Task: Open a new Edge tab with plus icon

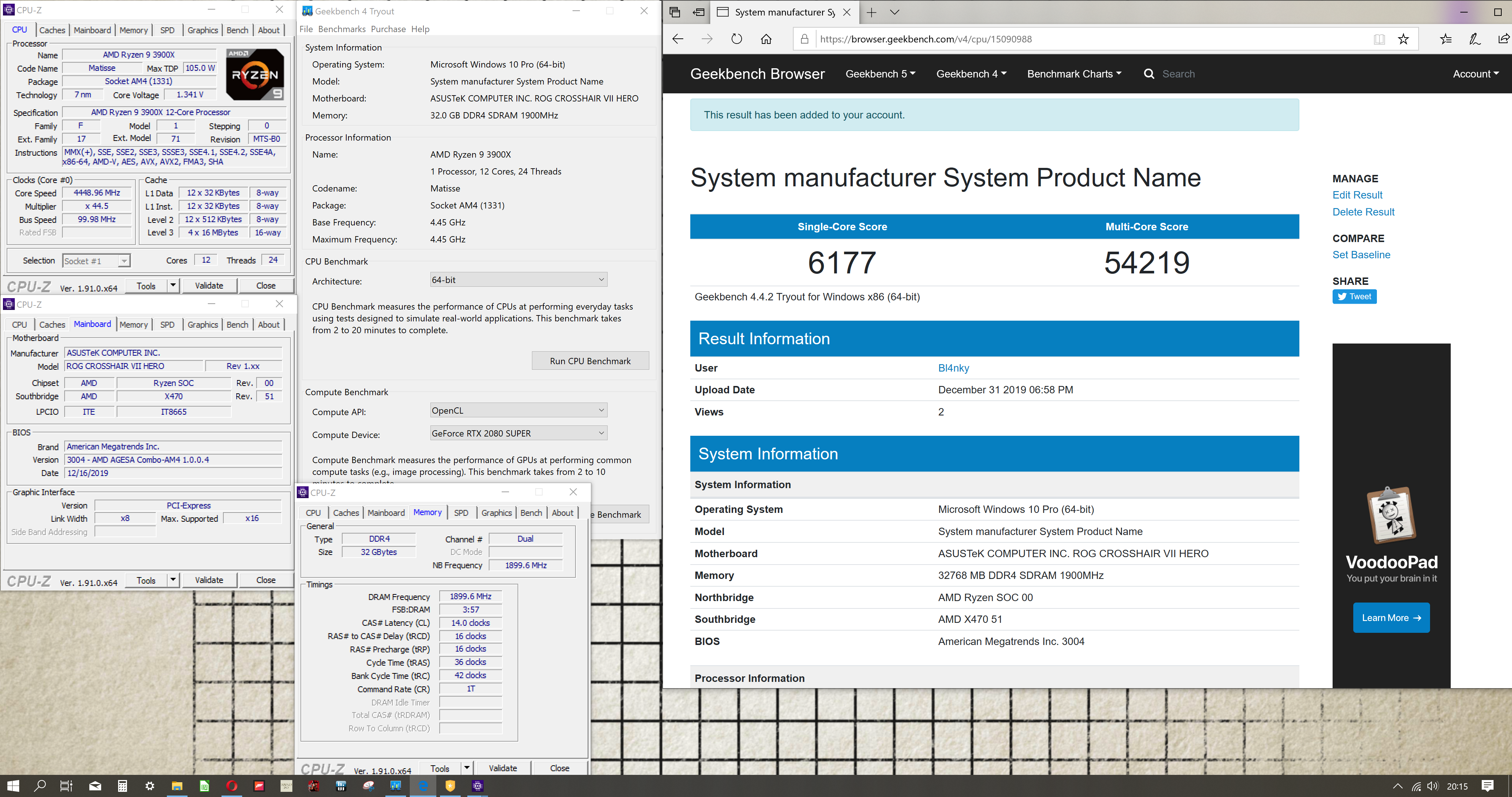Action: point(872,12)
